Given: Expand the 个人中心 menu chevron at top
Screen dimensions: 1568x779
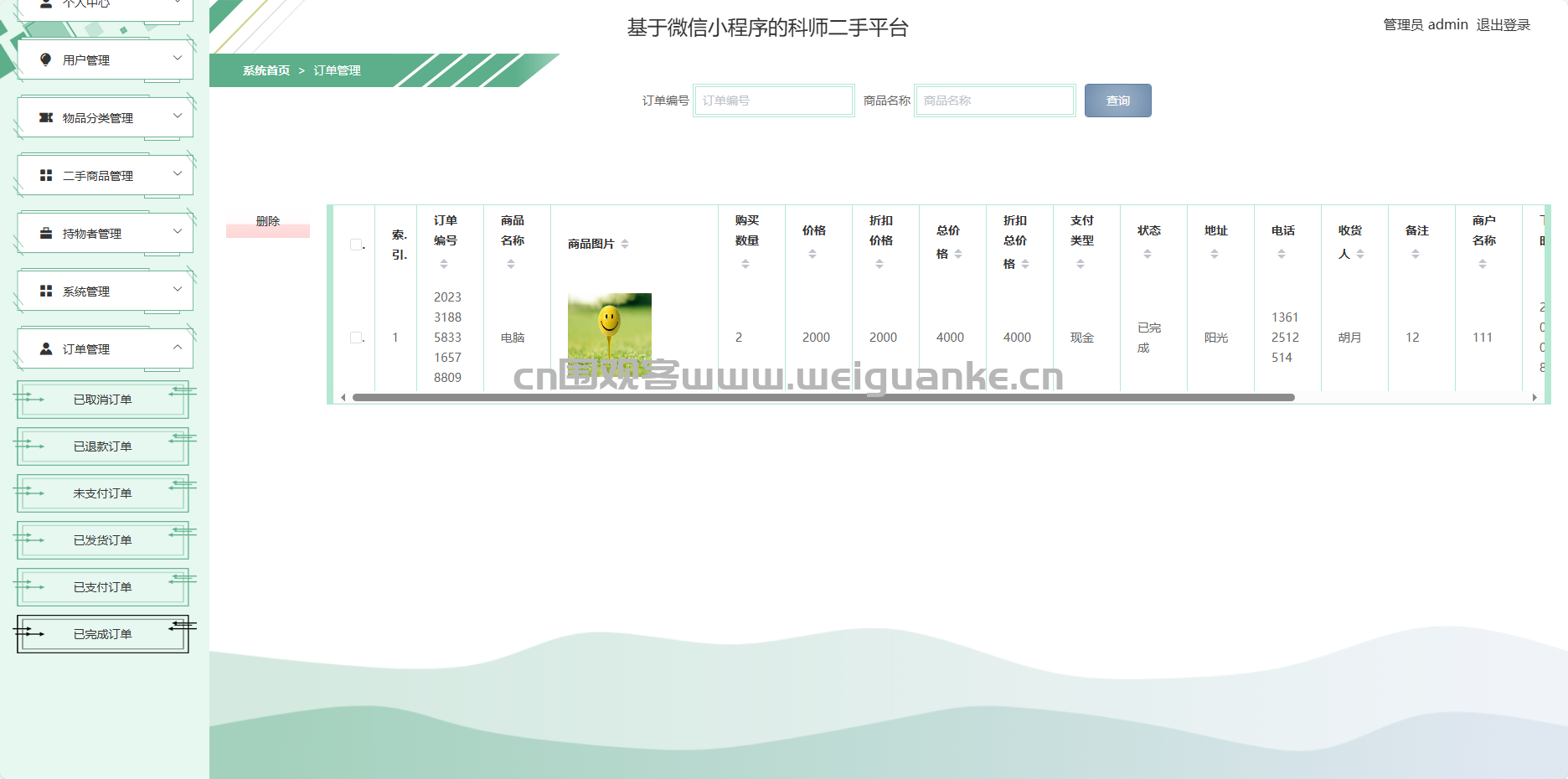Looking at the screenshot, I should pos(178,3).
